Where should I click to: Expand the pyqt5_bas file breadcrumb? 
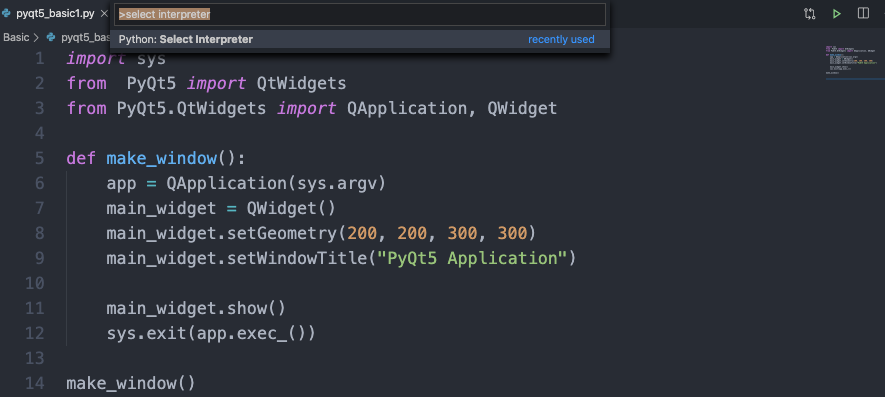pyautogui.click(x=85, y=38)
